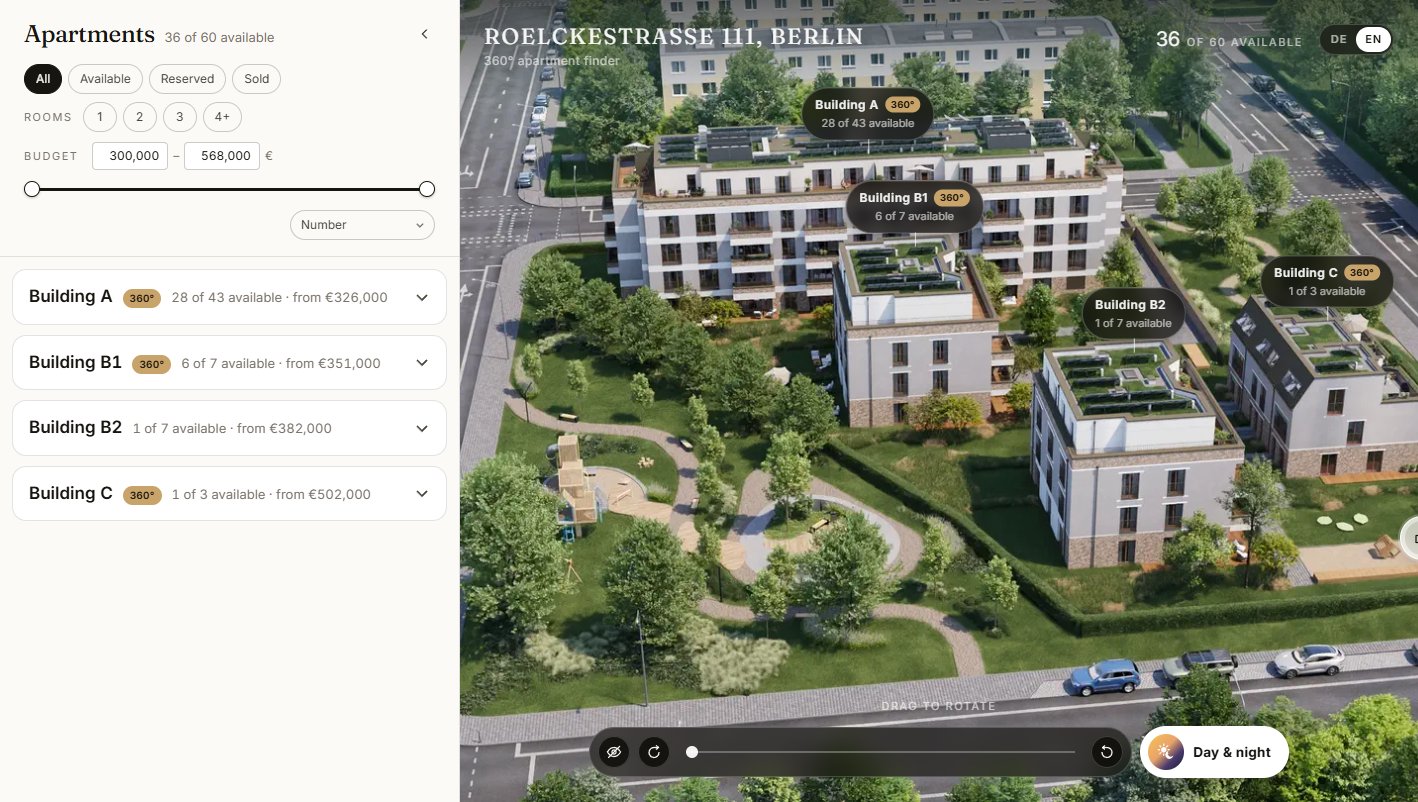
Task: Filter by Available apartments
Action: click(x=105, y=79)
